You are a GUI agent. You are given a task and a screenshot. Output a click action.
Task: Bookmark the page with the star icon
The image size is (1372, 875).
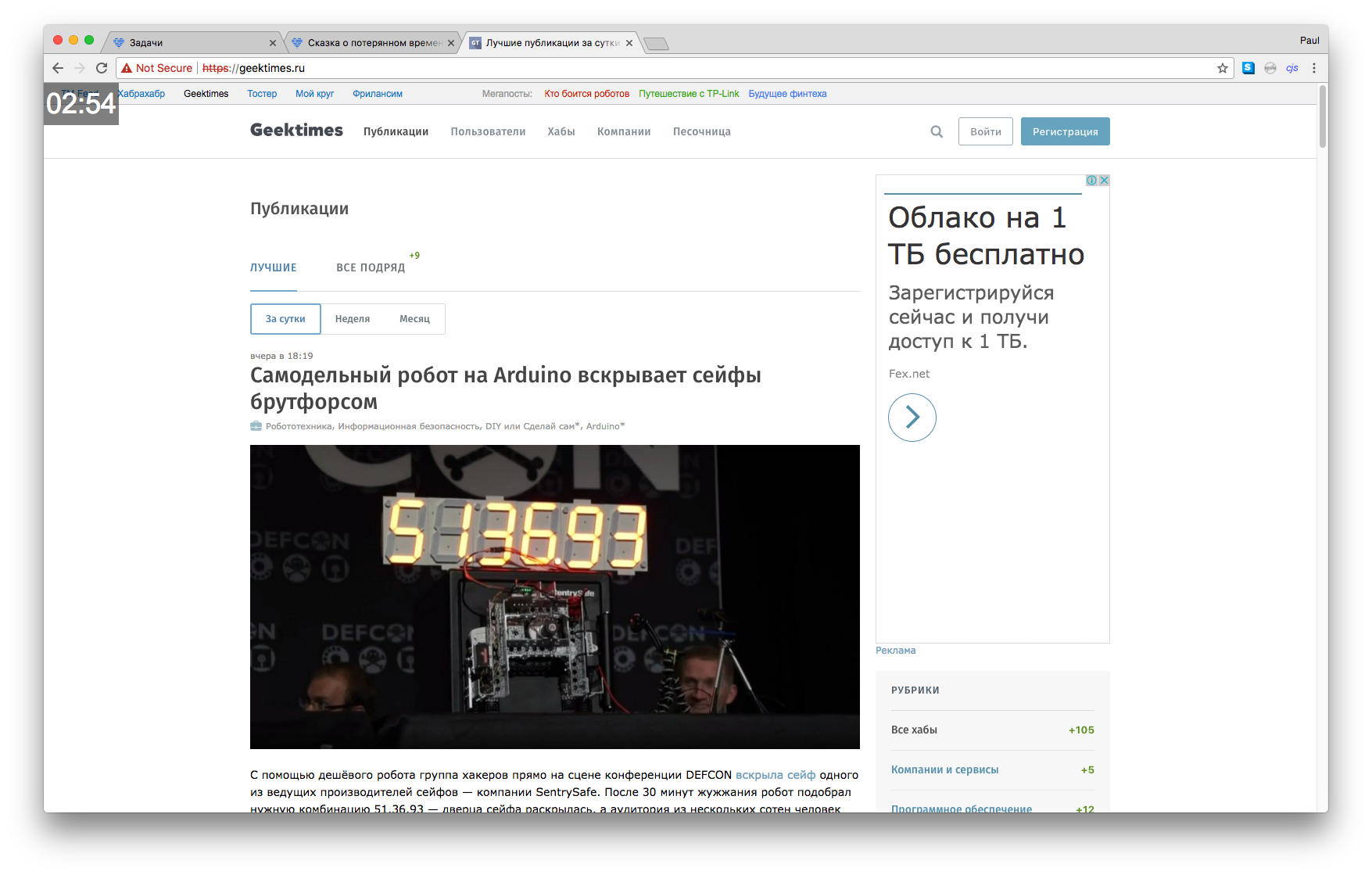tap(1223, 68)
